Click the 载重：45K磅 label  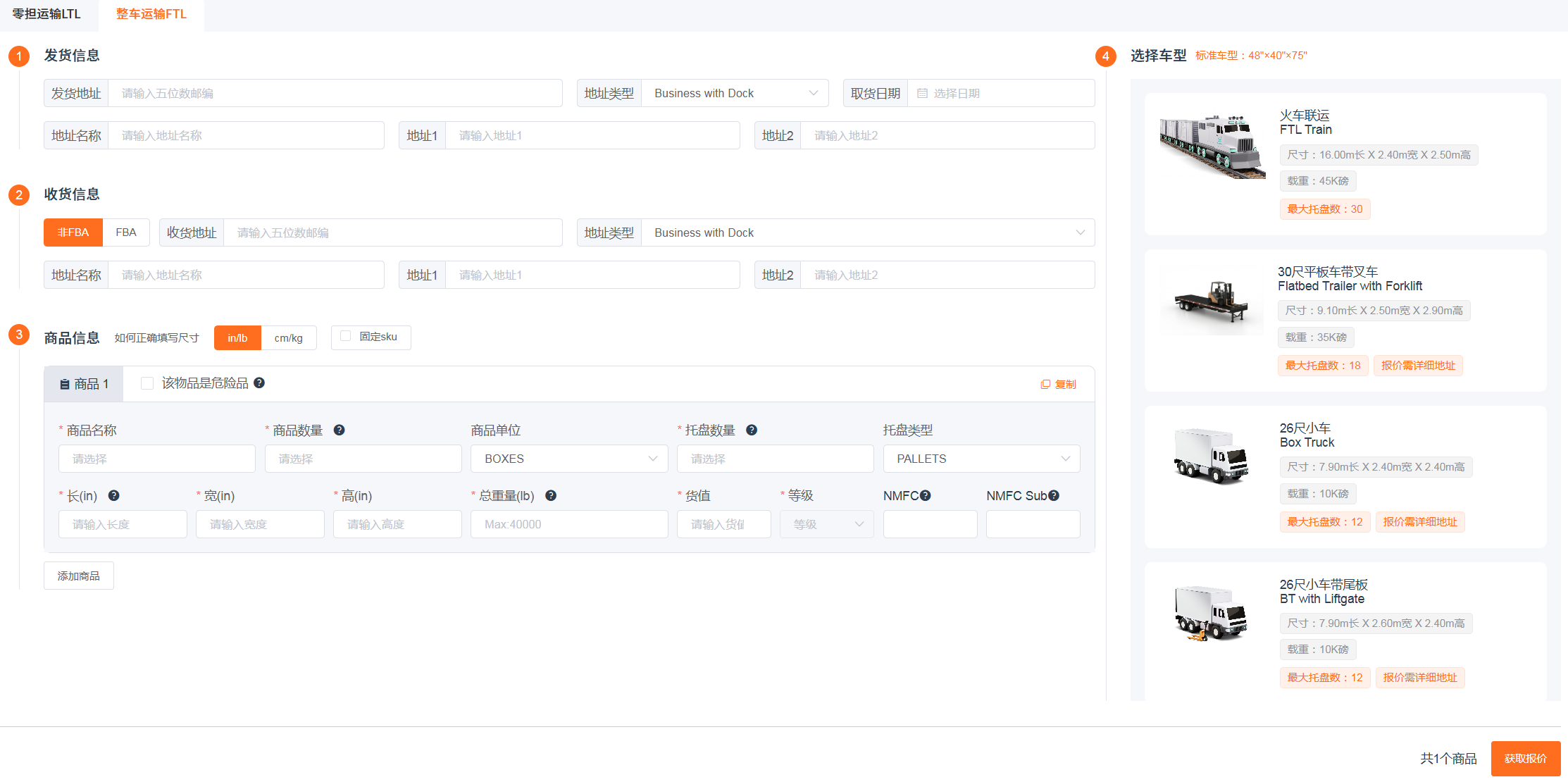pos(1318,181)
